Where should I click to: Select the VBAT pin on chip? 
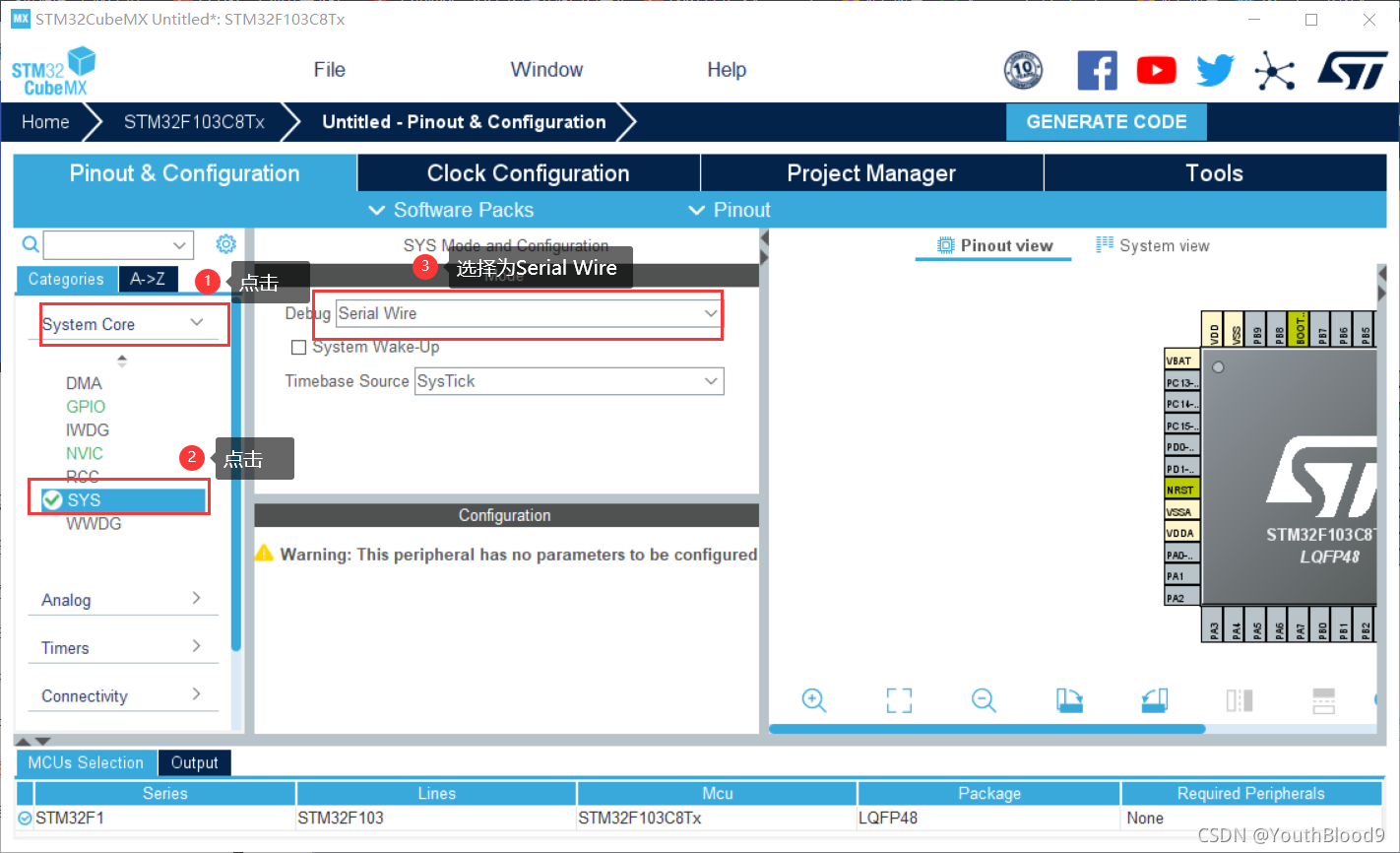coord(1181,361)
